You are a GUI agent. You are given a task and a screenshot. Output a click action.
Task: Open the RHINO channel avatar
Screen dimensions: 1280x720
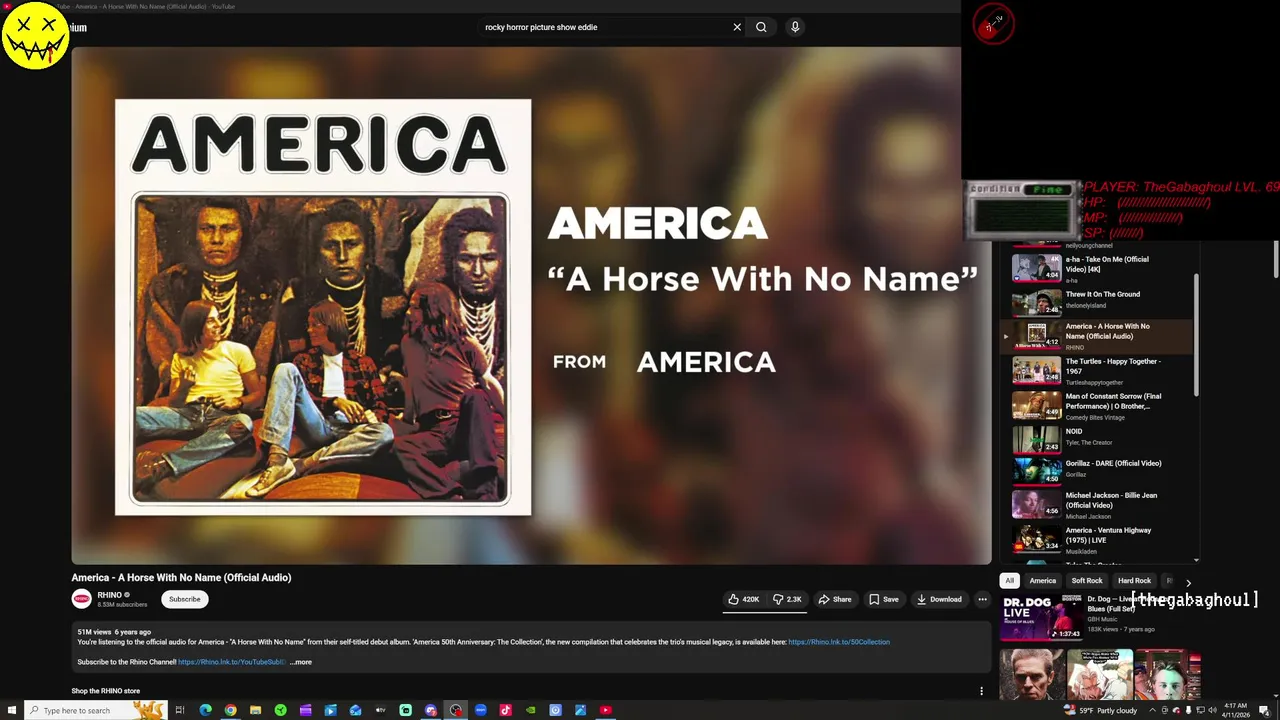82,599
